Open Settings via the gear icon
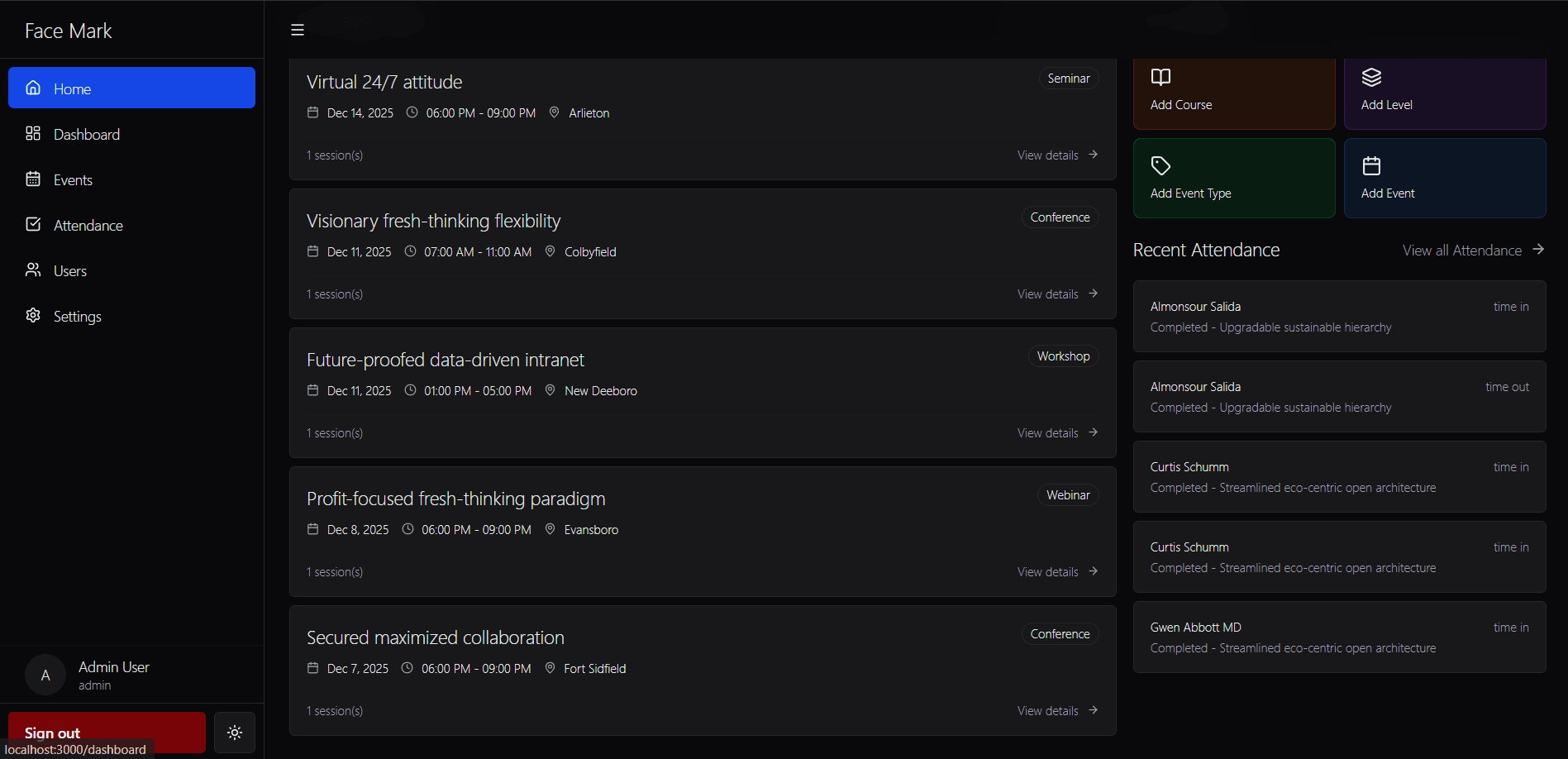Image resolution: width=1568 pixels, height=759 pixels. click(33, 315)
